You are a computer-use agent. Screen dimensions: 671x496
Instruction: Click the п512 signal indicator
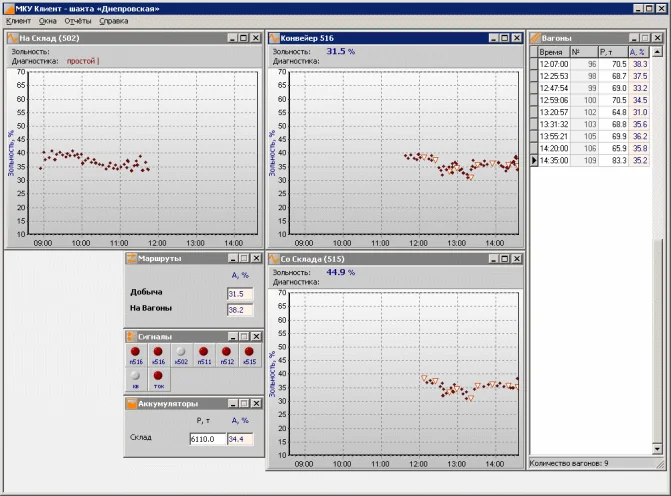click(x=227, y=353)
